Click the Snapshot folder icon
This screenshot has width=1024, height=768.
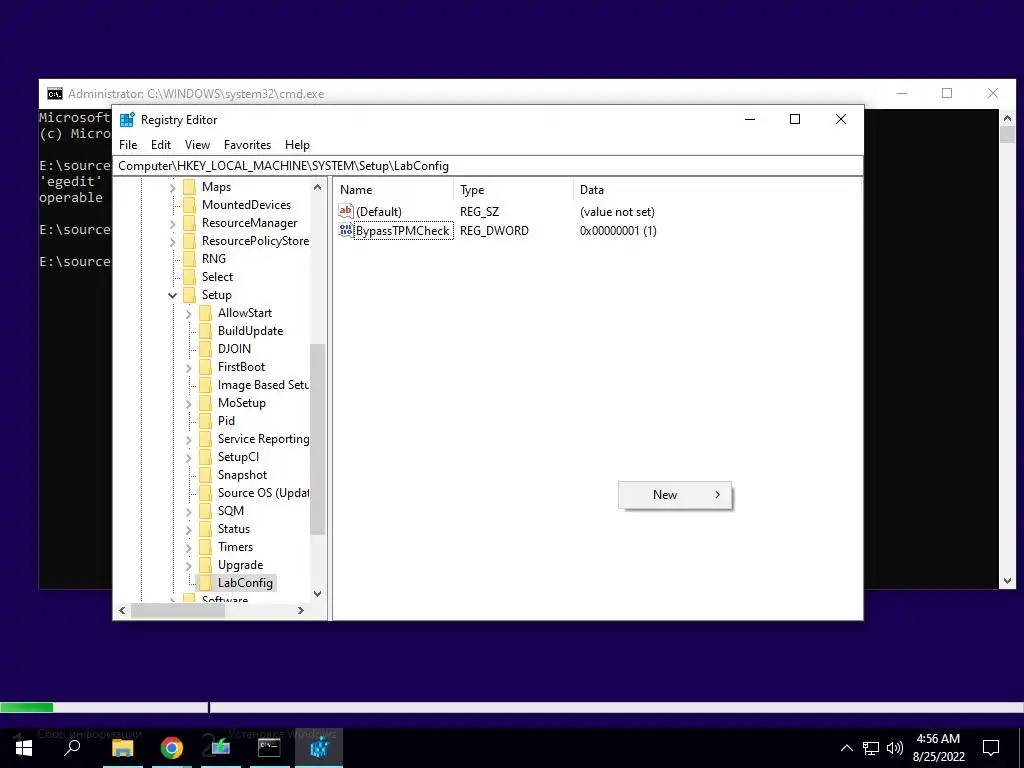click(x=205, y=475)
